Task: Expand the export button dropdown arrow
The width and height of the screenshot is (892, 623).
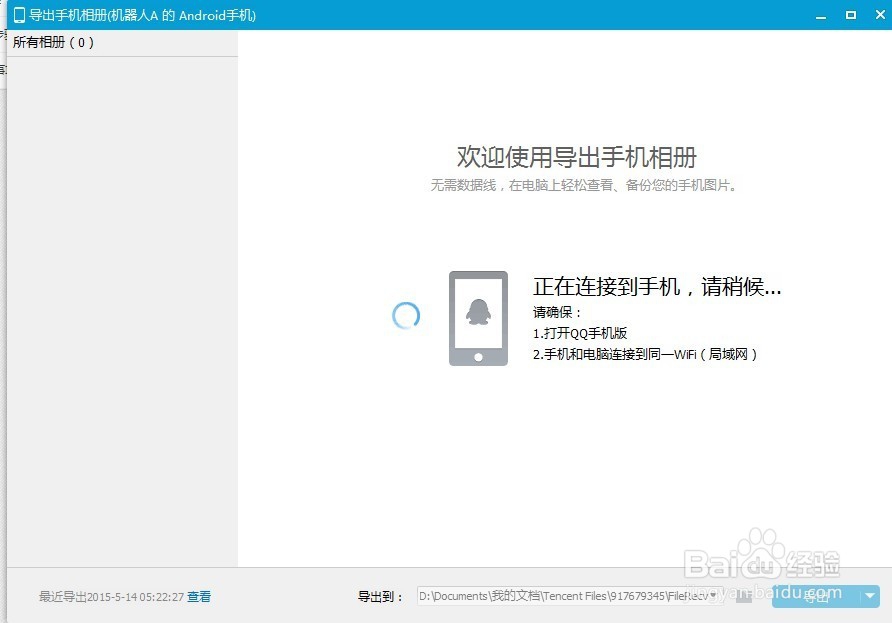Action: (870, 596)
